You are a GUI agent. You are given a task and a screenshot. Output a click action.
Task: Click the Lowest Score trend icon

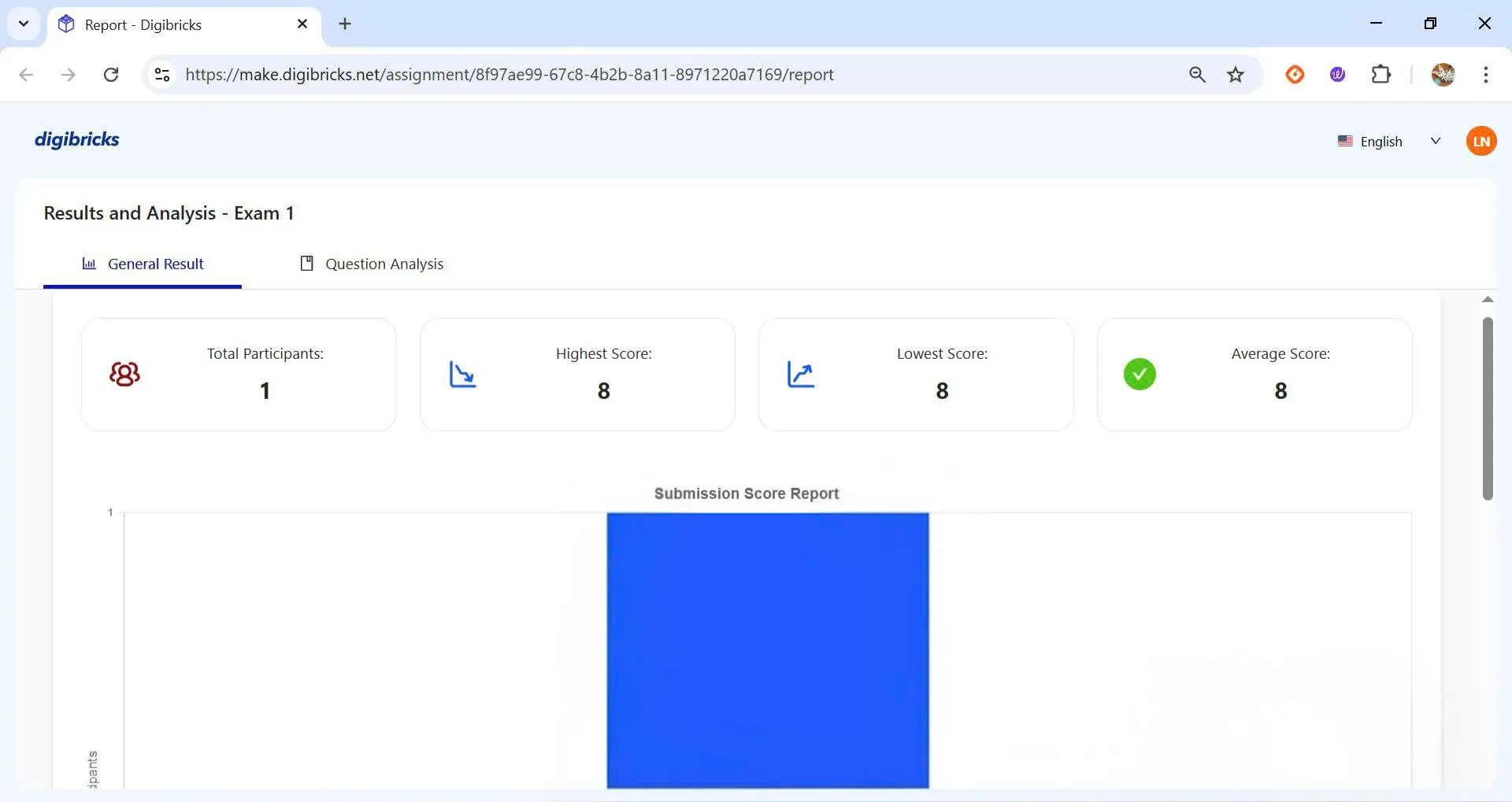click(x=801, y=374)
